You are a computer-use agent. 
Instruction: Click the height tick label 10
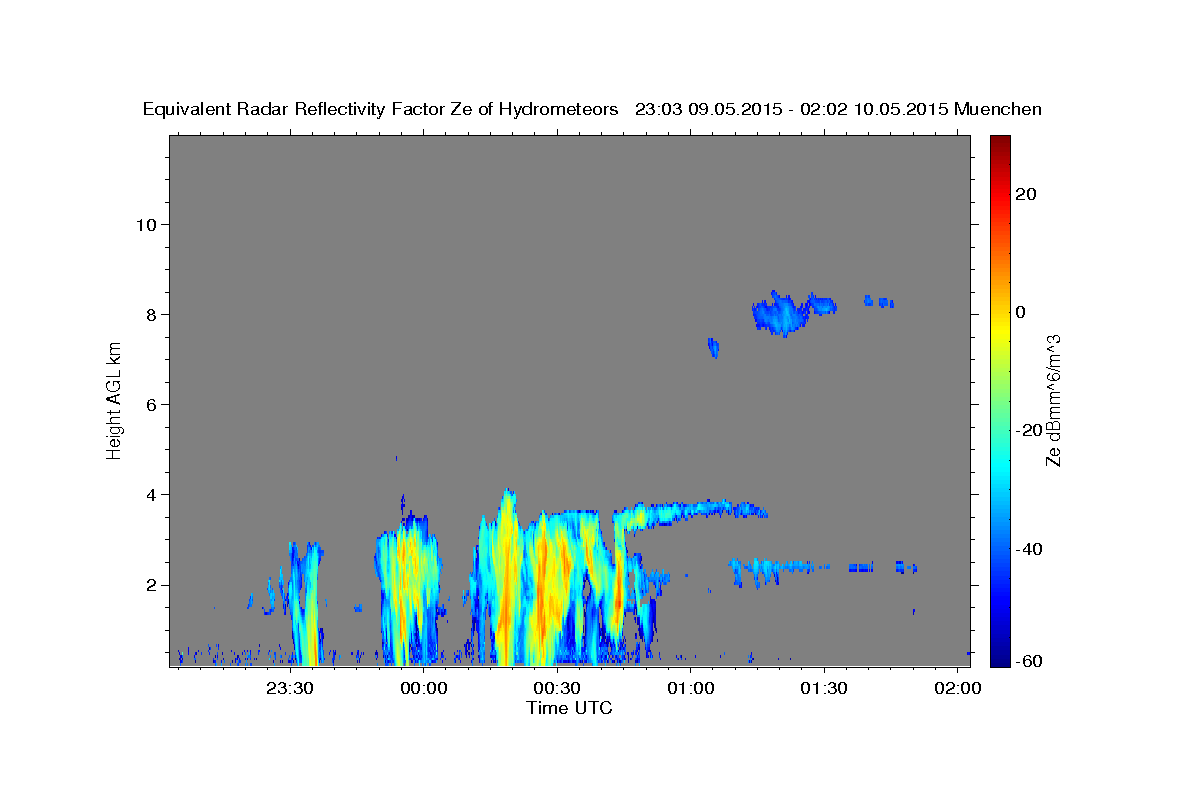[x=146, y=224]
